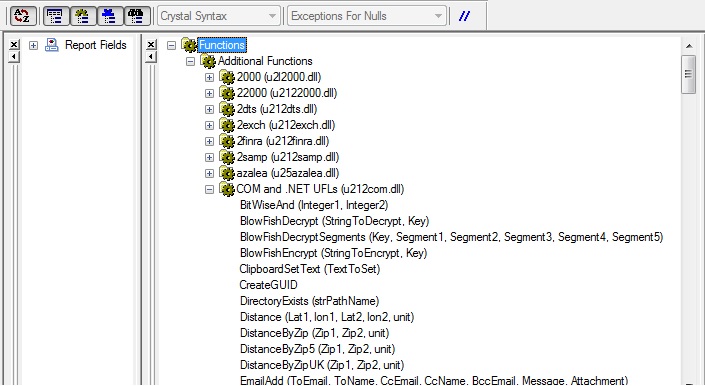The image size is (705, 386).
Task: Collapse the COM and .NET UFLs node
Action: (x=209, y=189)
